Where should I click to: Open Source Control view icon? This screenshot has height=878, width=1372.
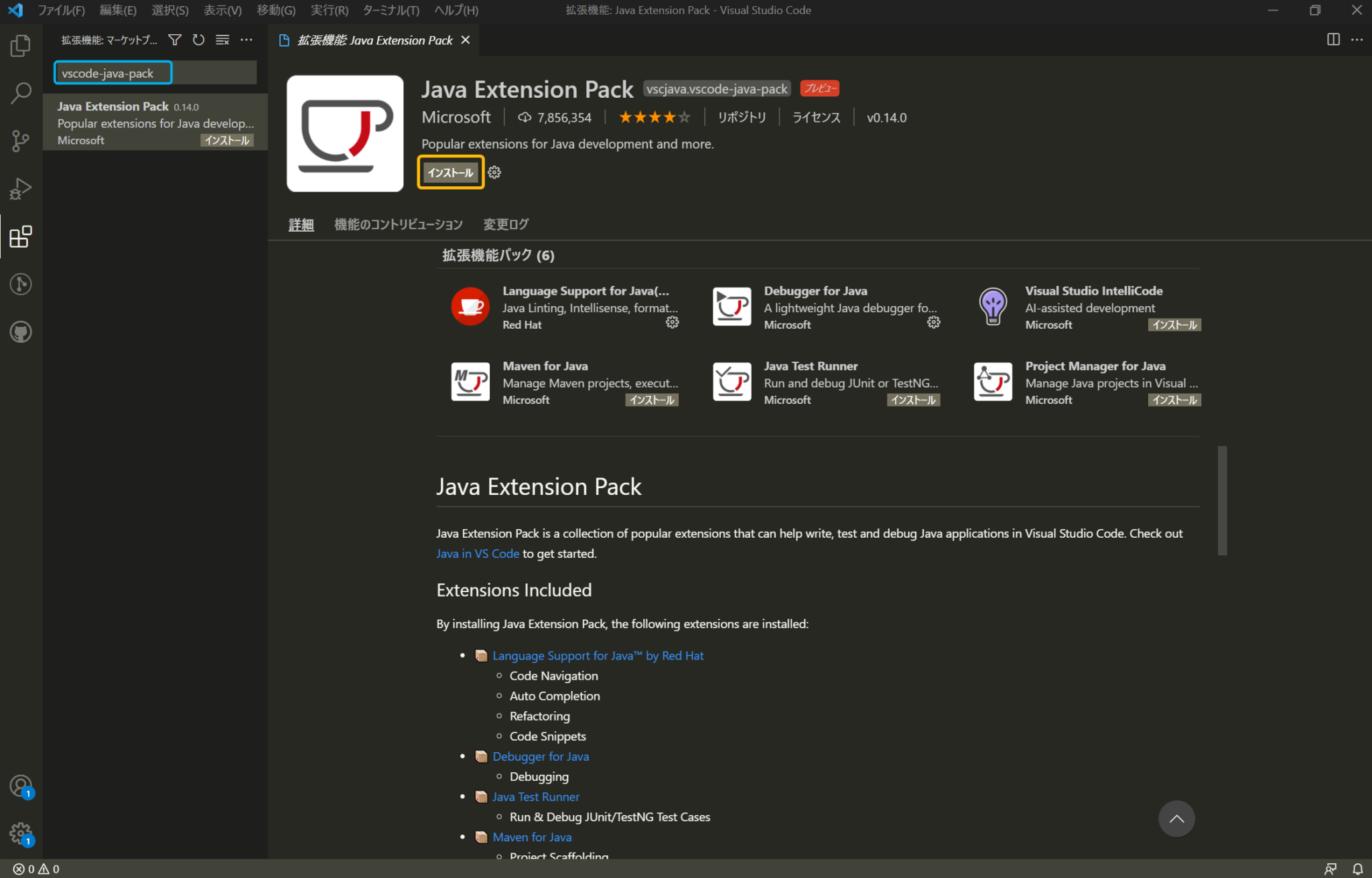tap(21, 141)
